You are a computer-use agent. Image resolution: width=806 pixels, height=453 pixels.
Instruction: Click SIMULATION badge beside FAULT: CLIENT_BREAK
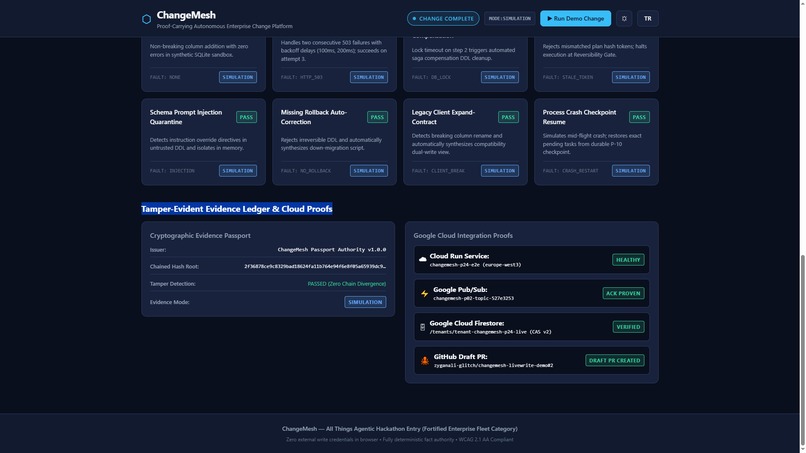(x=500, y=171)
